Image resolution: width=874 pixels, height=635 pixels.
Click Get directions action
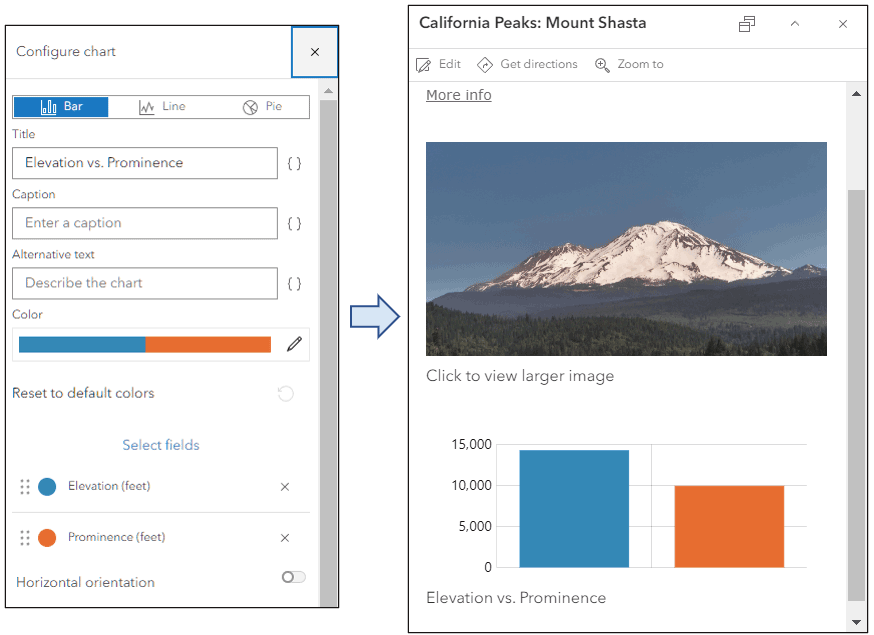[x=527, y=65]
